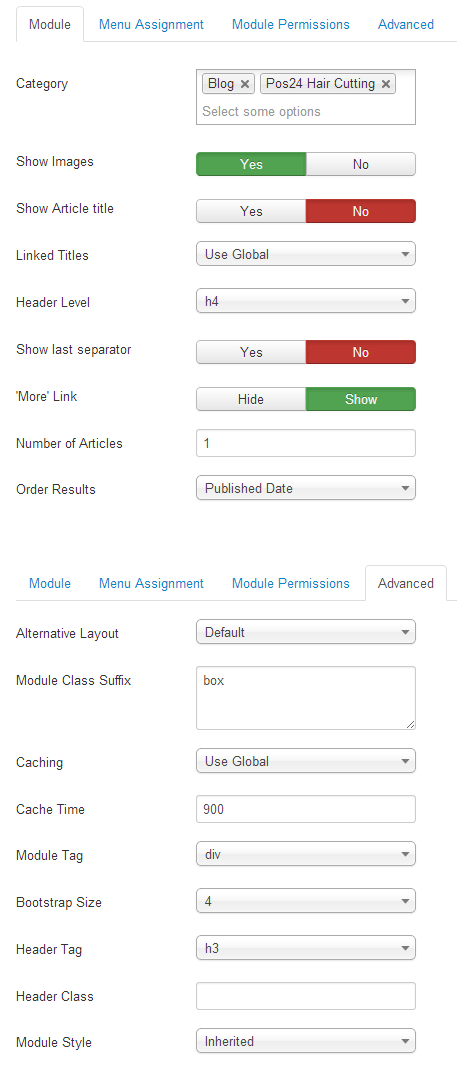Viewport: 457px width, 1071px height.
Task: Expand the Order Results dropdown
Action: [x=306, y=488]
